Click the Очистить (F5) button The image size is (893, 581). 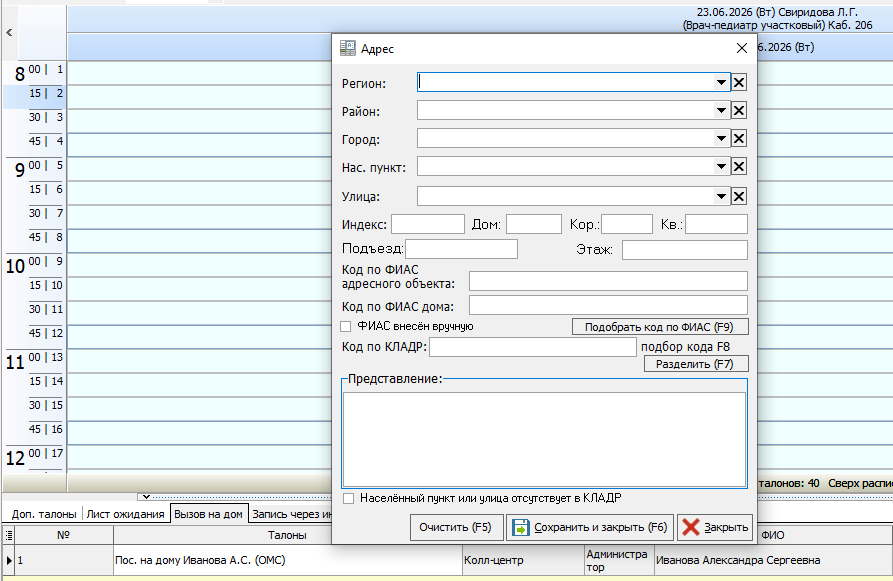457,527
